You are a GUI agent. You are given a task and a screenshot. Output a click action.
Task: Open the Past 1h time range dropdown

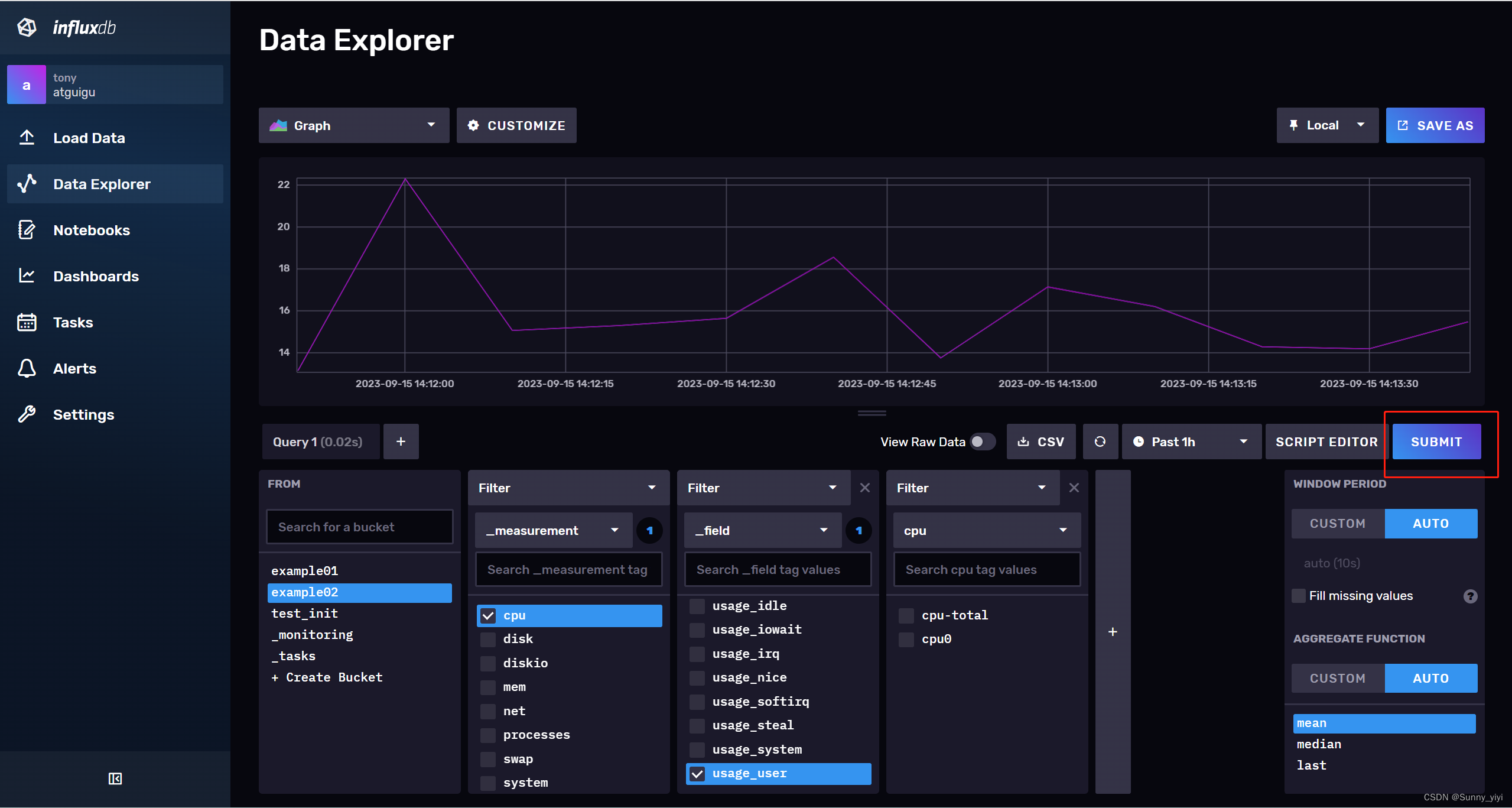pyautogui.click(x=1191, y=442)
